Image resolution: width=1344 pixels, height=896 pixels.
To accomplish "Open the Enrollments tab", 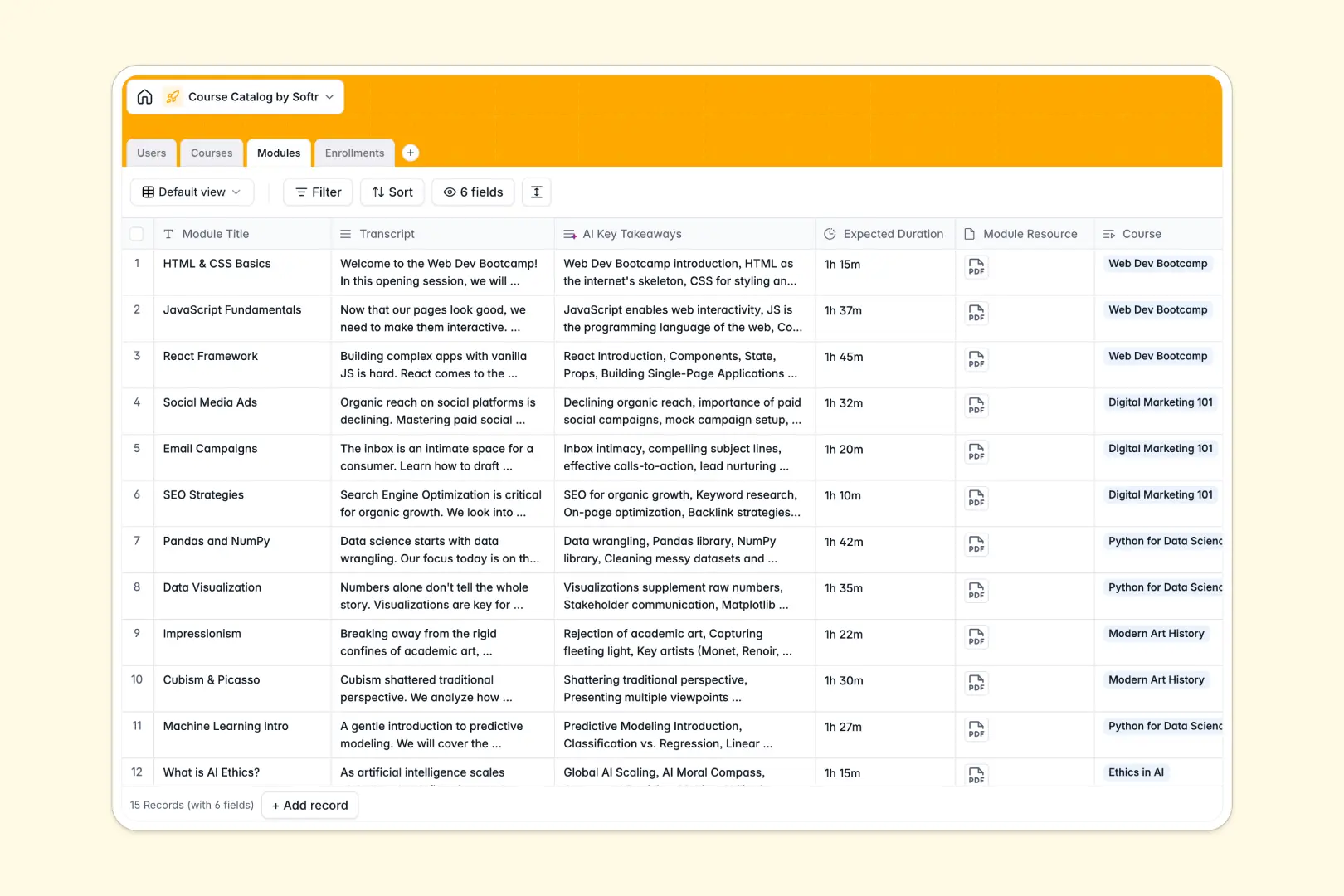I will [x=354, y=153].
